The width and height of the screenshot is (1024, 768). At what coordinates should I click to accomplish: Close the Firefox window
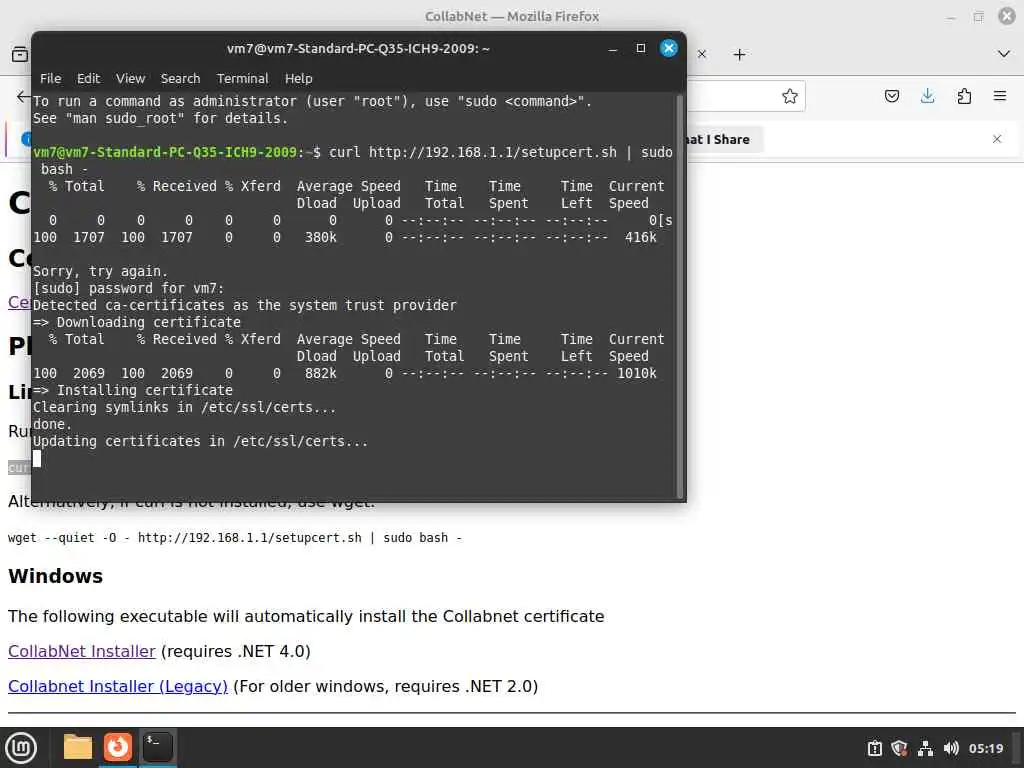pos(1007,16)
